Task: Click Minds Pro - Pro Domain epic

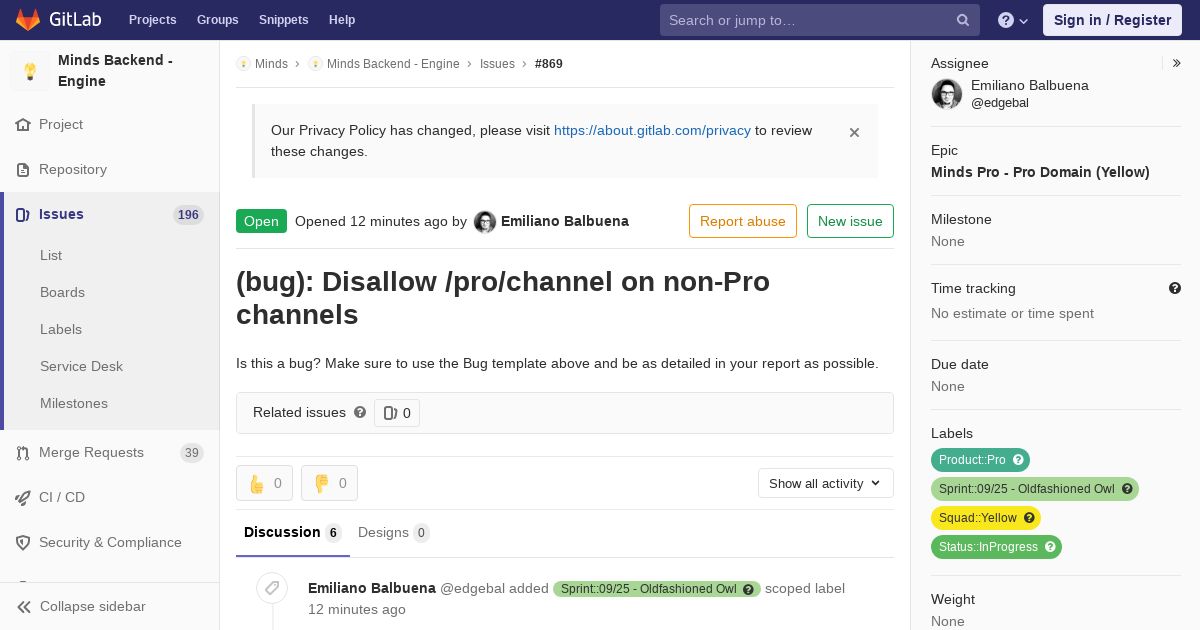Action: click(x=1040, y=172)
